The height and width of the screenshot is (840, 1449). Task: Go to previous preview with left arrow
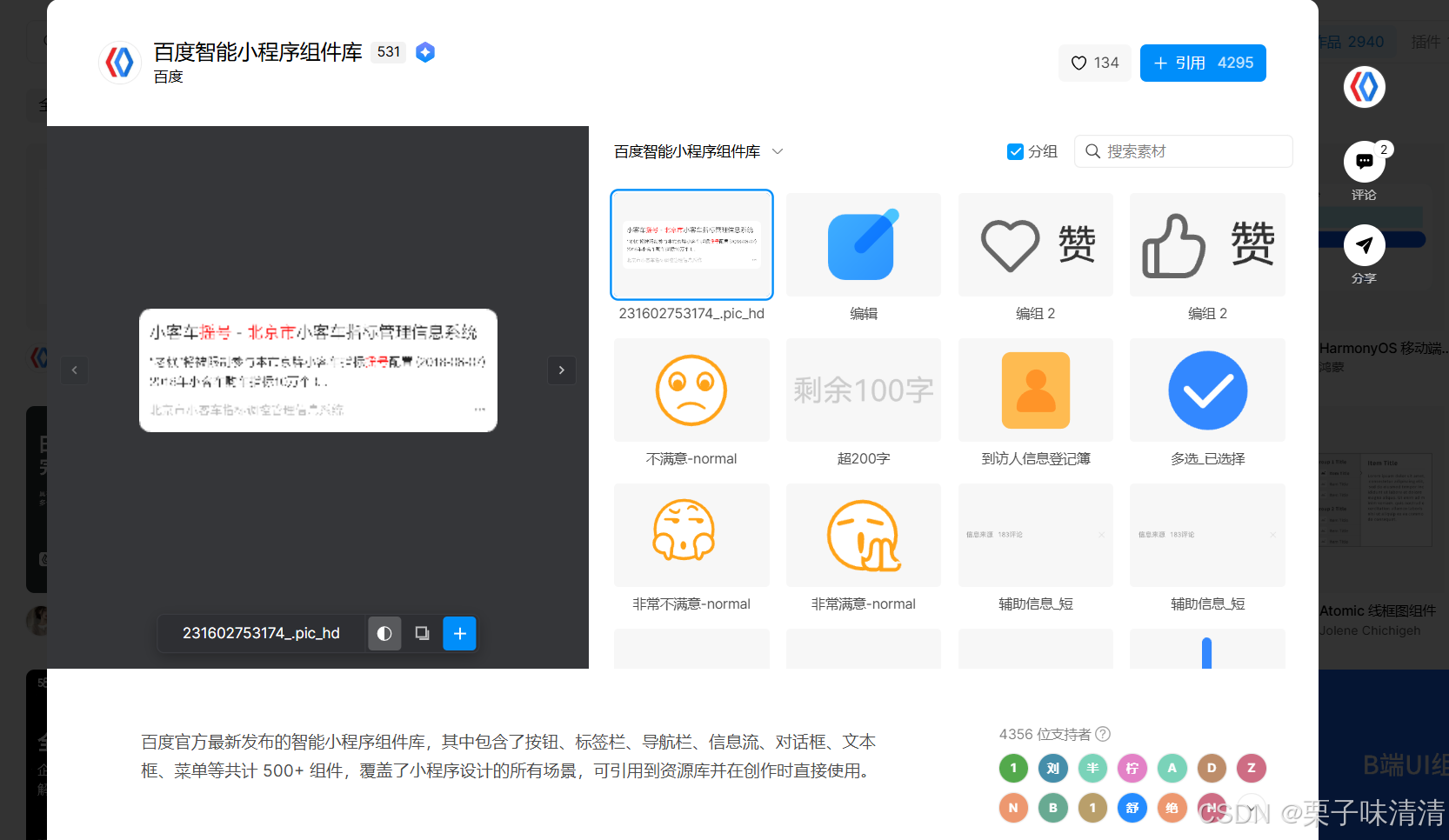(x=74, y=370)
